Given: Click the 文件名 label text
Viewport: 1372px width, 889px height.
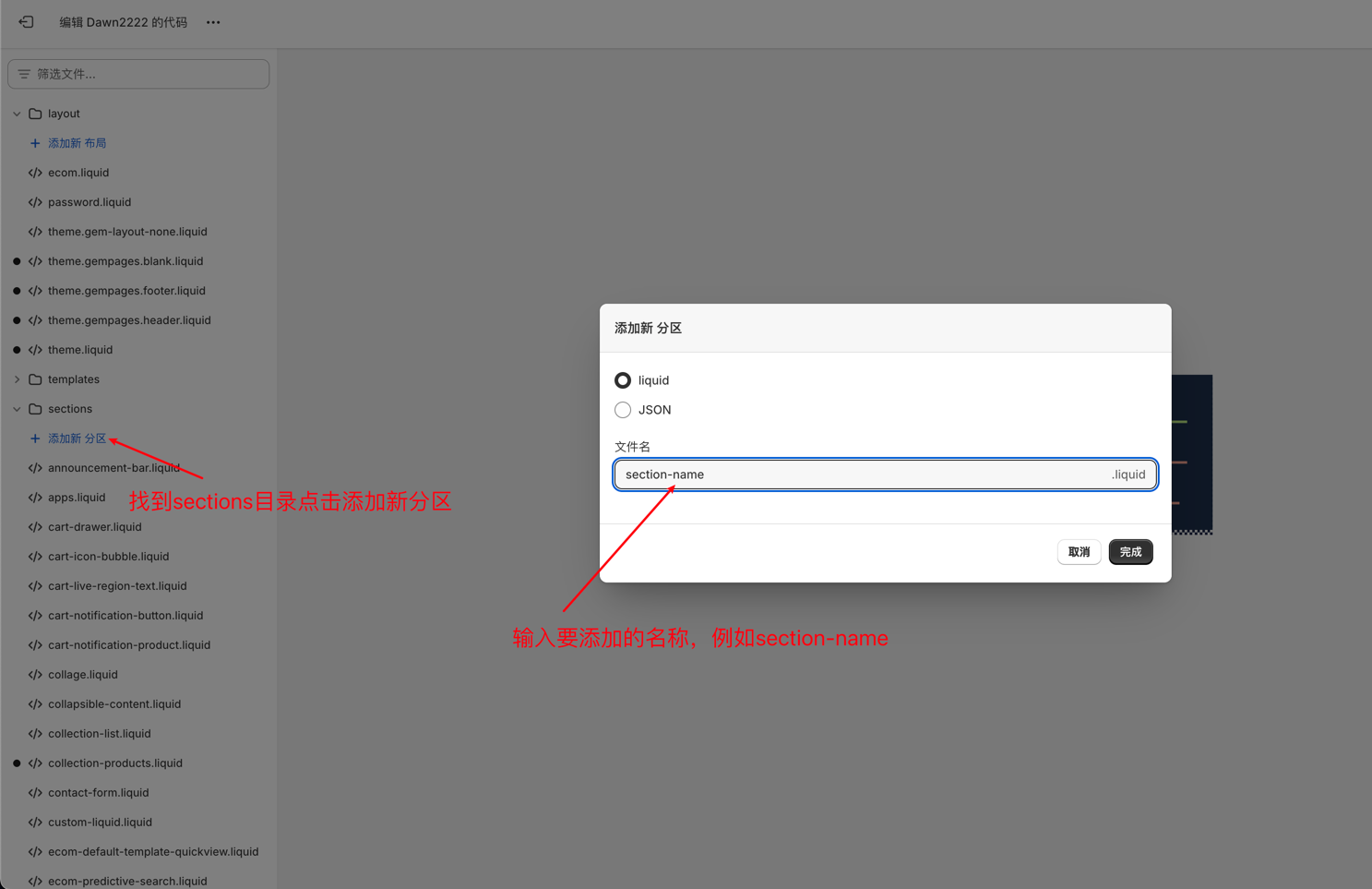Looking at the screenshot, I should click(633, 447).
